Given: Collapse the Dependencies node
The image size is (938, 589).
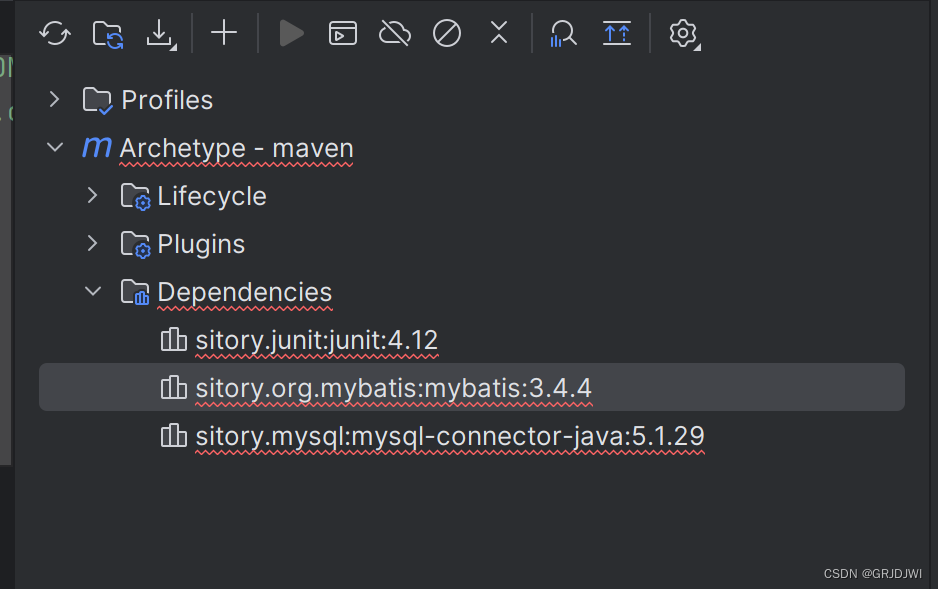Looking at the screenshot, I should tap(93, 291).
